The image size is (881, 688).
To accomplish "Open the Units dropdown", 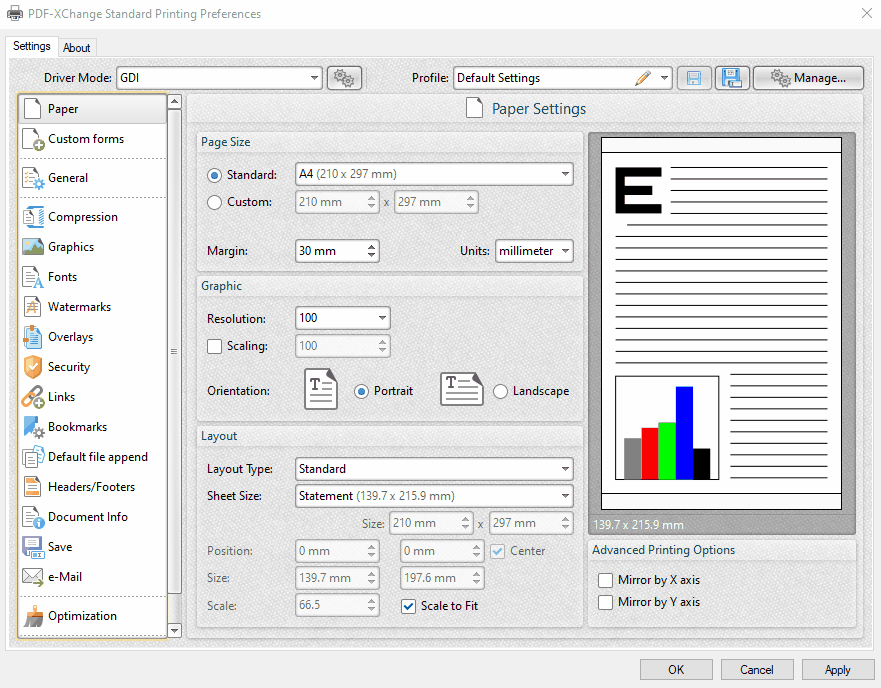I will point(533,251).
